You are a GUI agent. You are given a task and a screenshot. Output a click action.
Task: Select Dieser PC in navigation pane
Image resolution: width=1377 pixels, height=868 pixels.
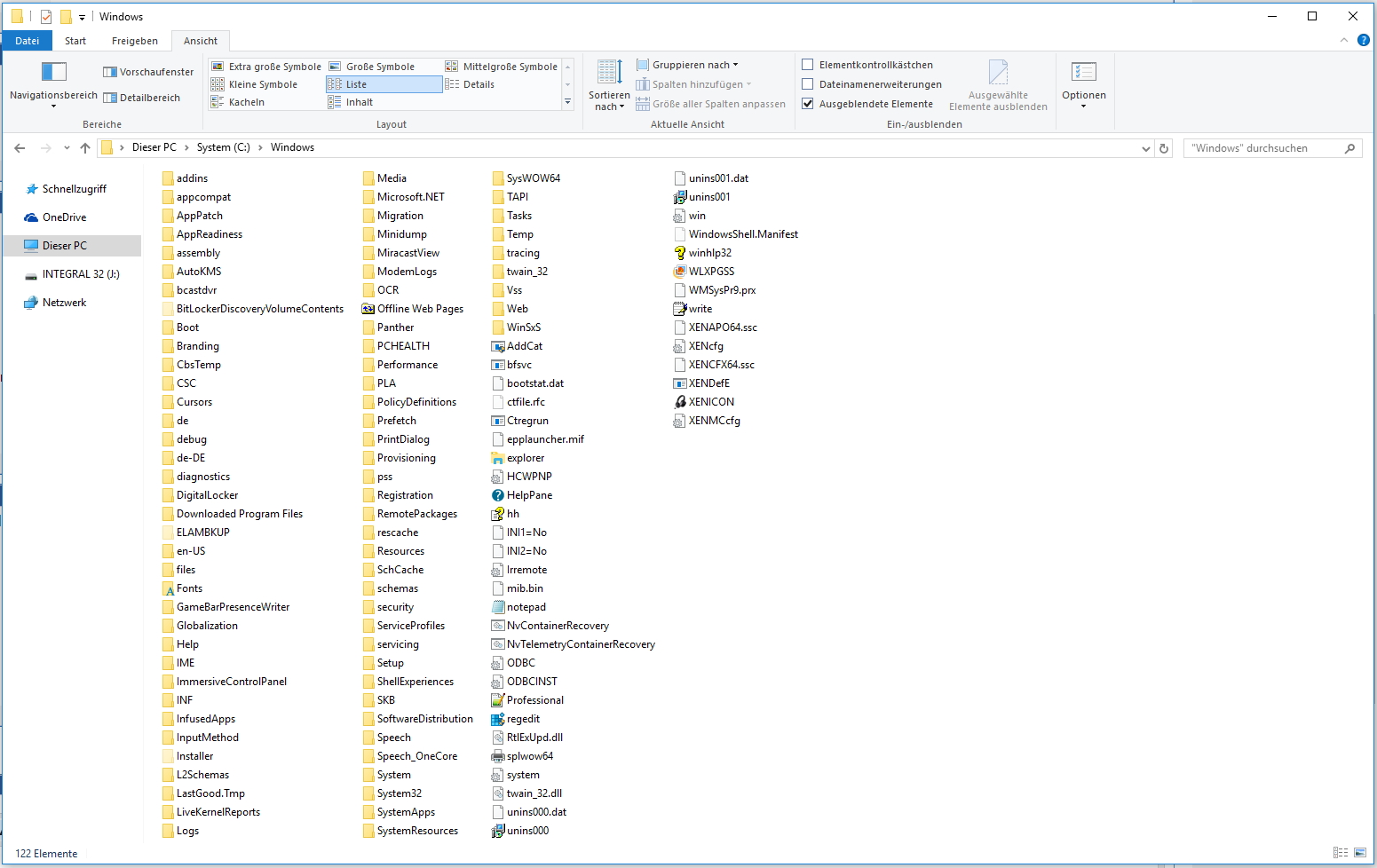point(73,246)
